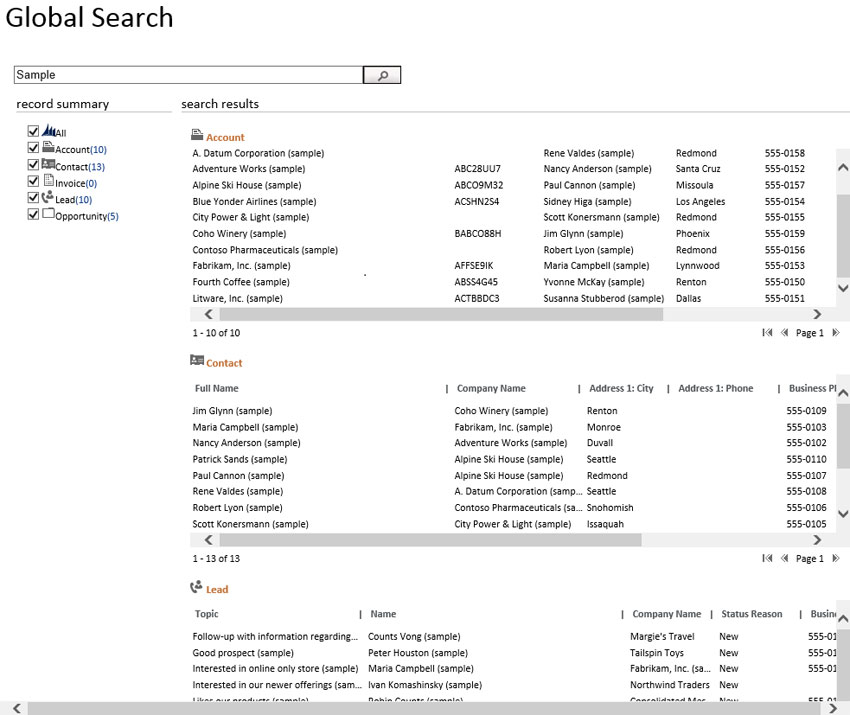Toggle the Invoice(0) checkbox

[x=34, y=182]
